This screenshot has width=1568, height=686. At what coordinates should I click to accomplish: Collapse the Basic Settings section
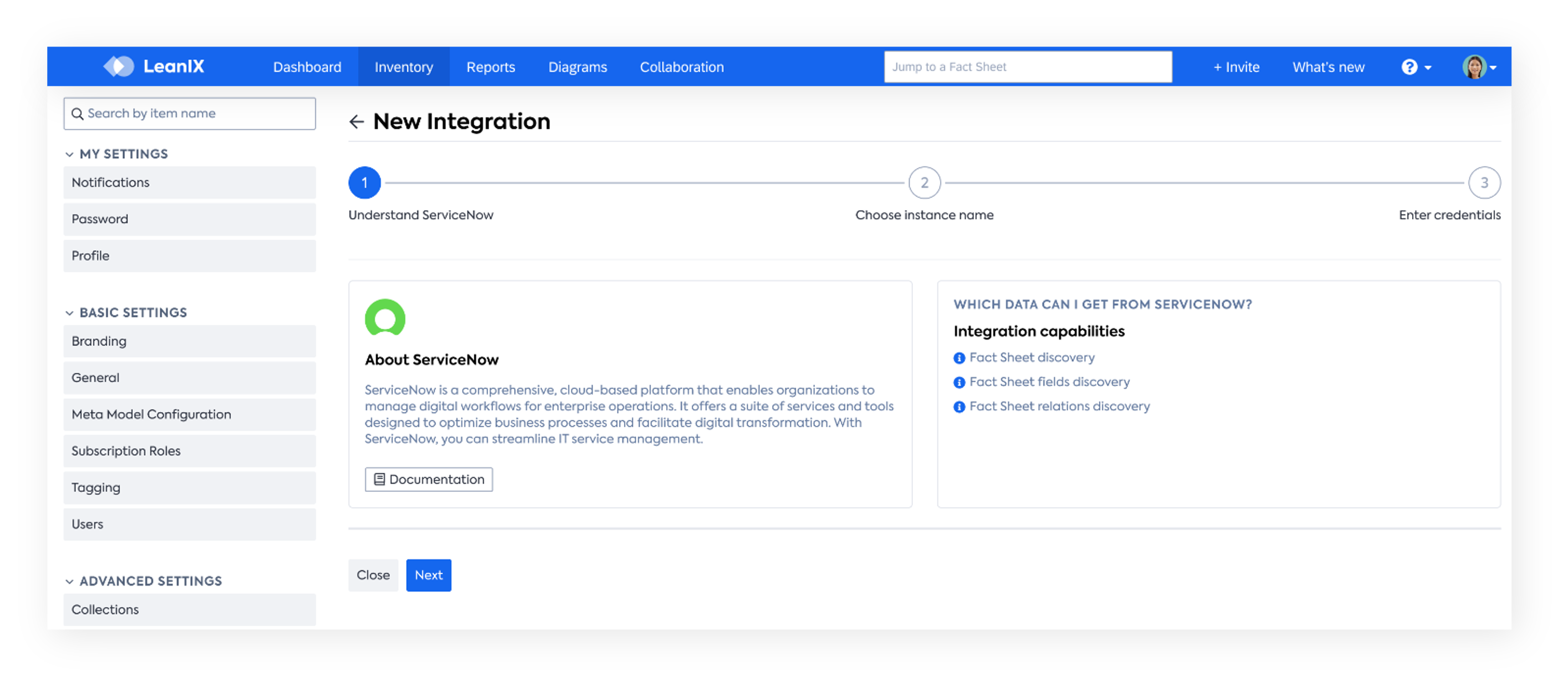point(69,313)
